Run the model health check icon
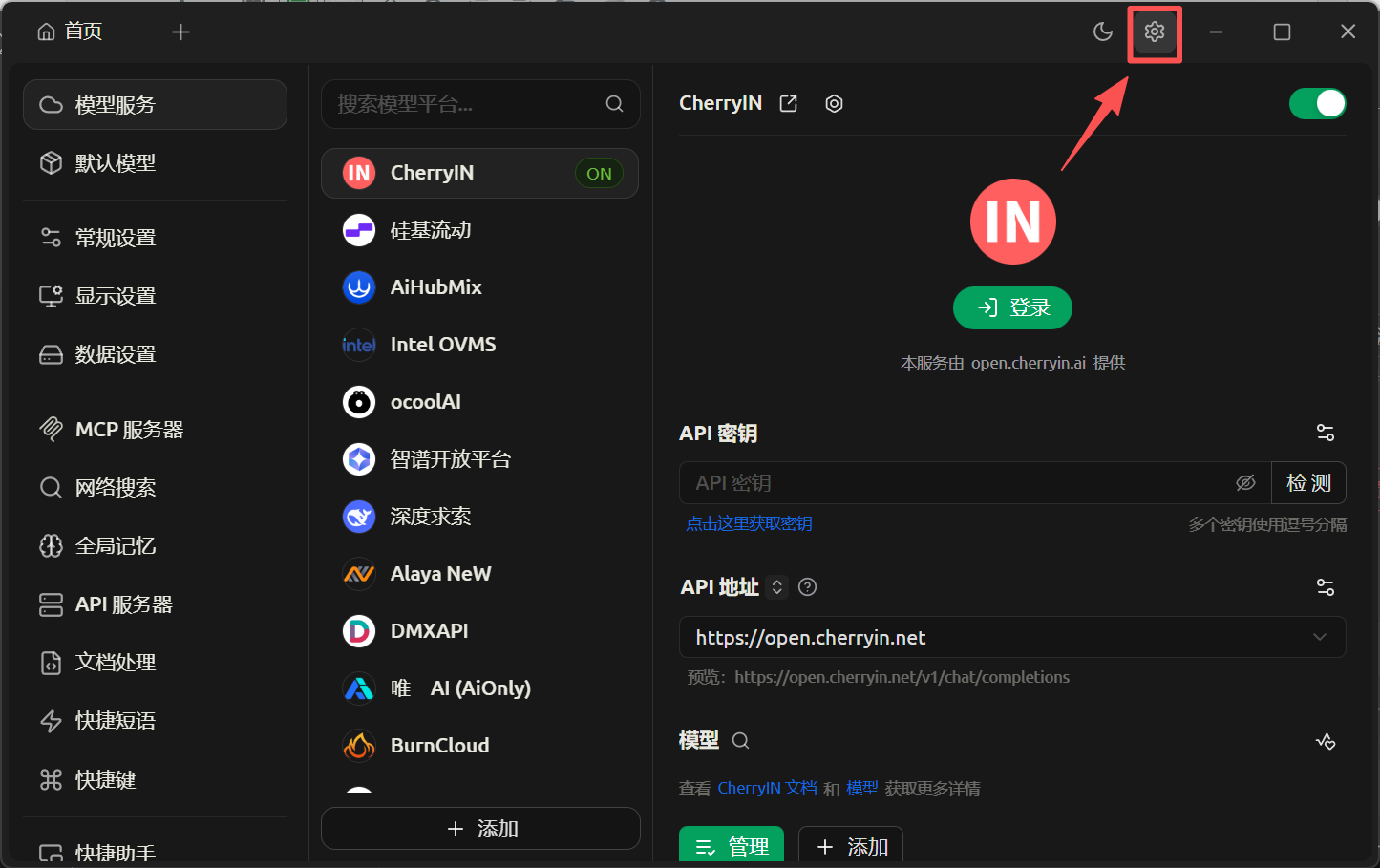Screen dimensions: 1380x868 tap(1326, 740)
